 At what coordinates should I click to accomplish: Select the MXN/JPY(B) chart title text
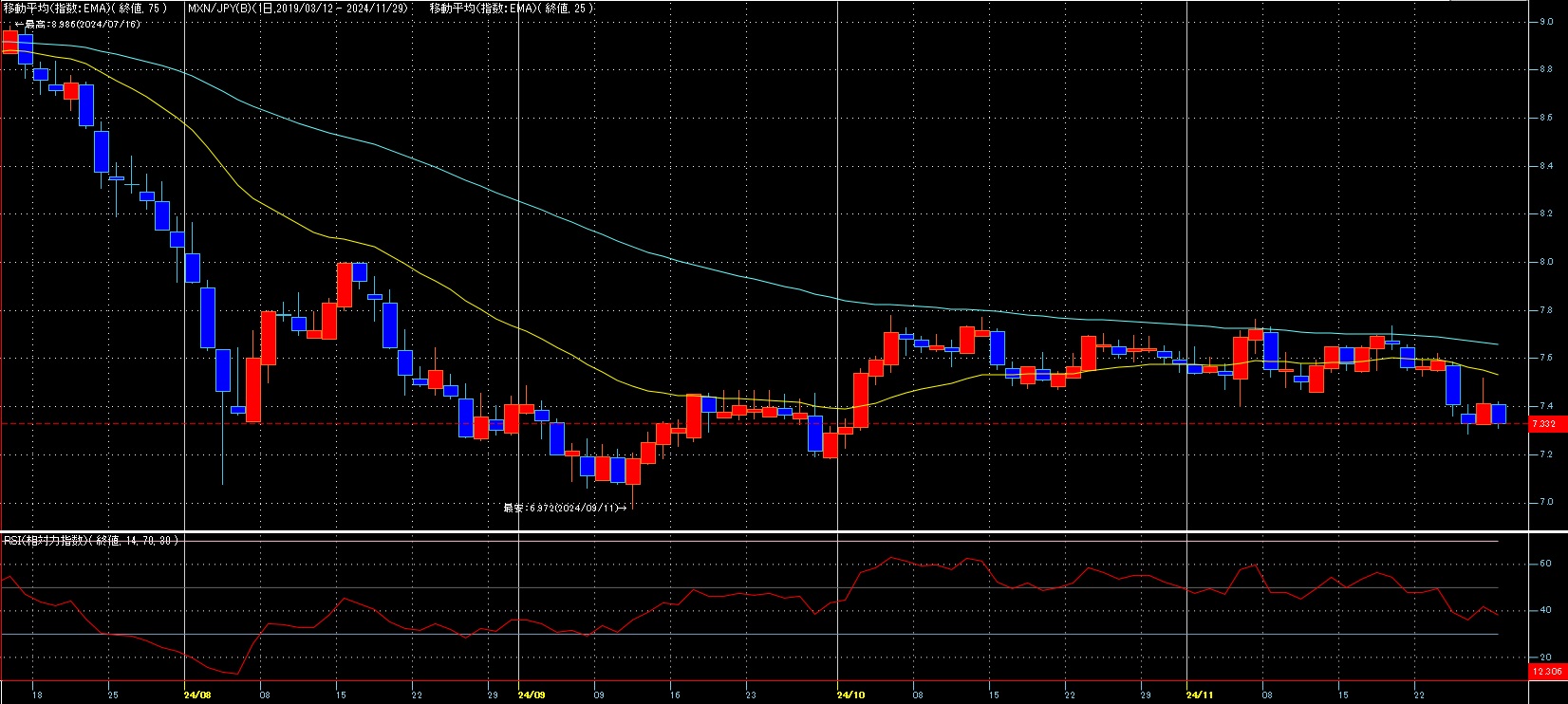click(x=298, y=8)
